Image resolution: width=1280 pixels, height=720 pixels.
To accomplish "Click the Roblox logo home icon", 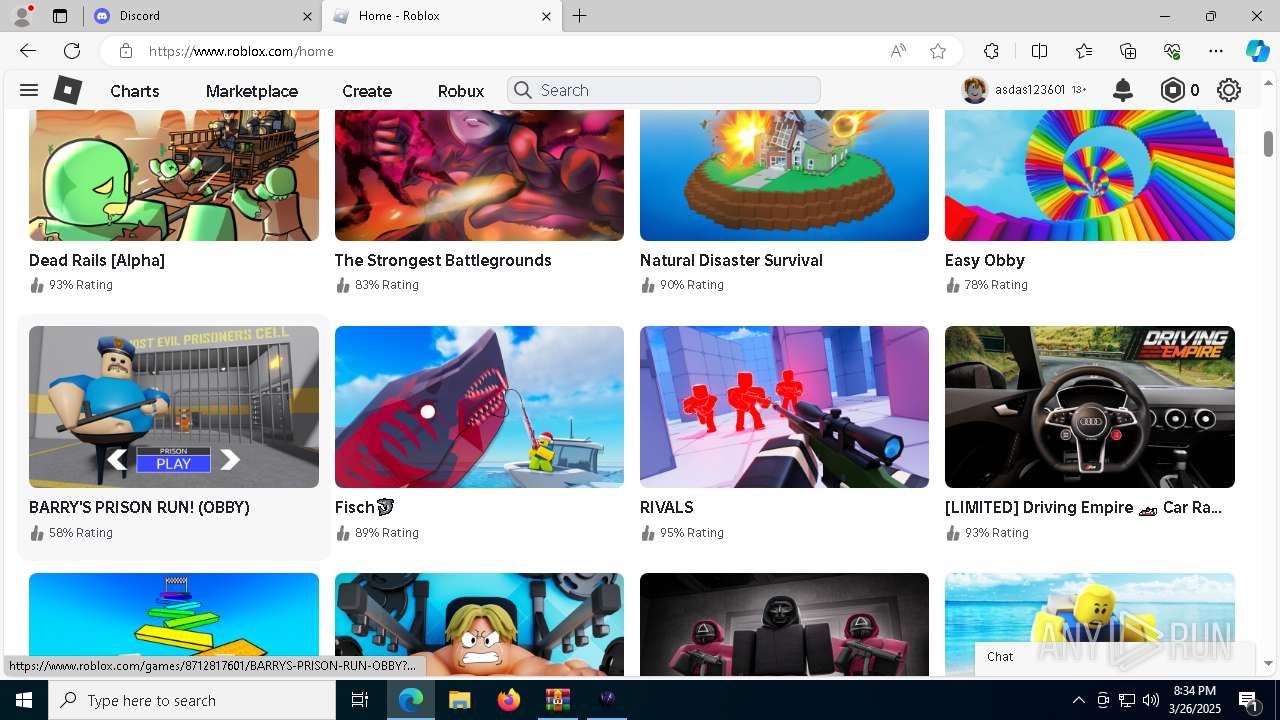I will (67, 90).
